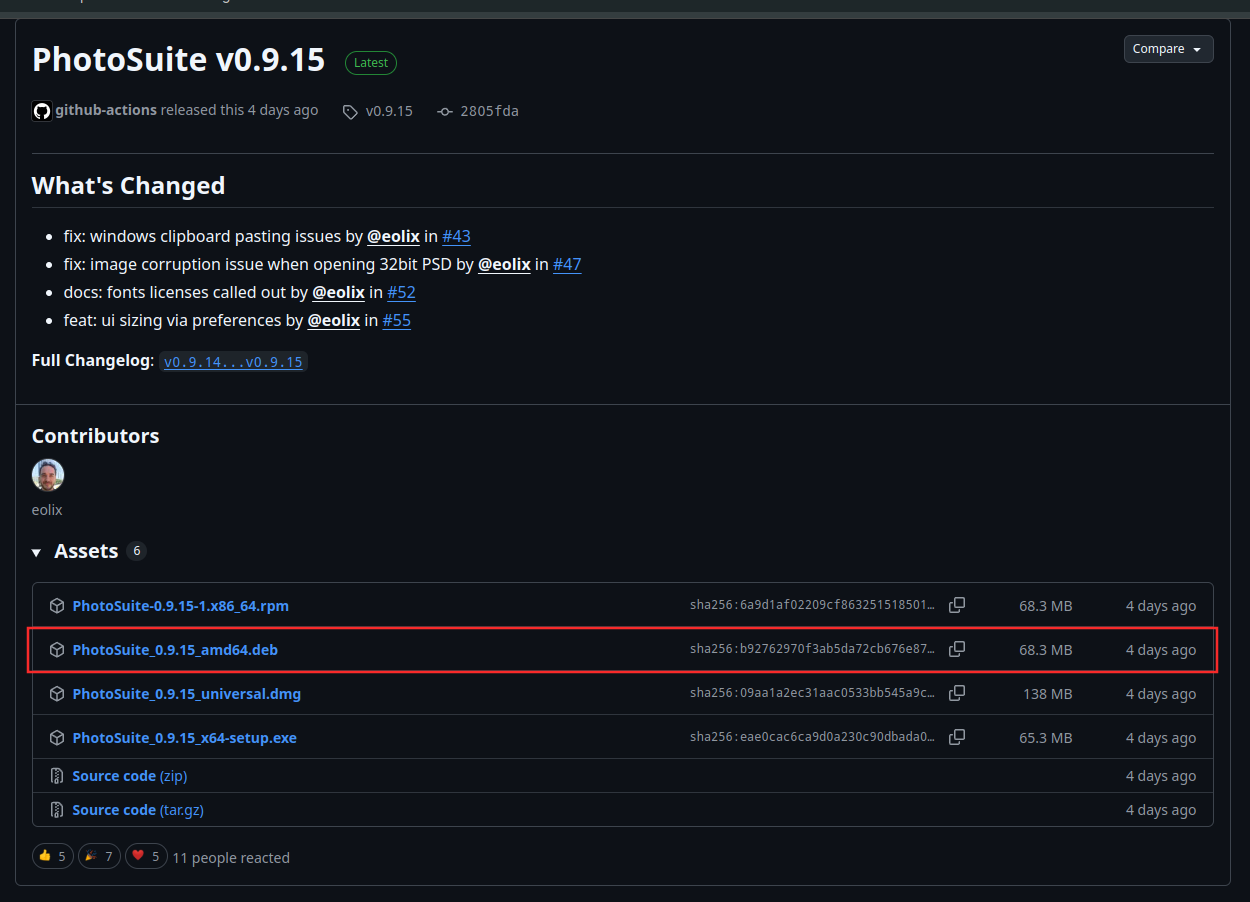Click @eolix on the clipboard pasting fix line

[x=393, y=237]
